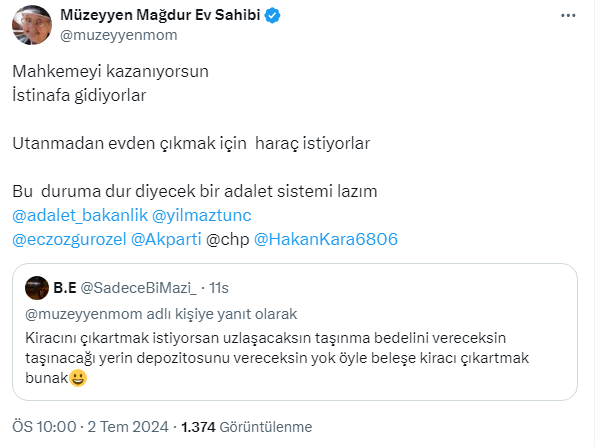The width and height of the screenshot is (603, 447).
Task: Open the @adalet_bakanlik mention
Action: [81, 216]
